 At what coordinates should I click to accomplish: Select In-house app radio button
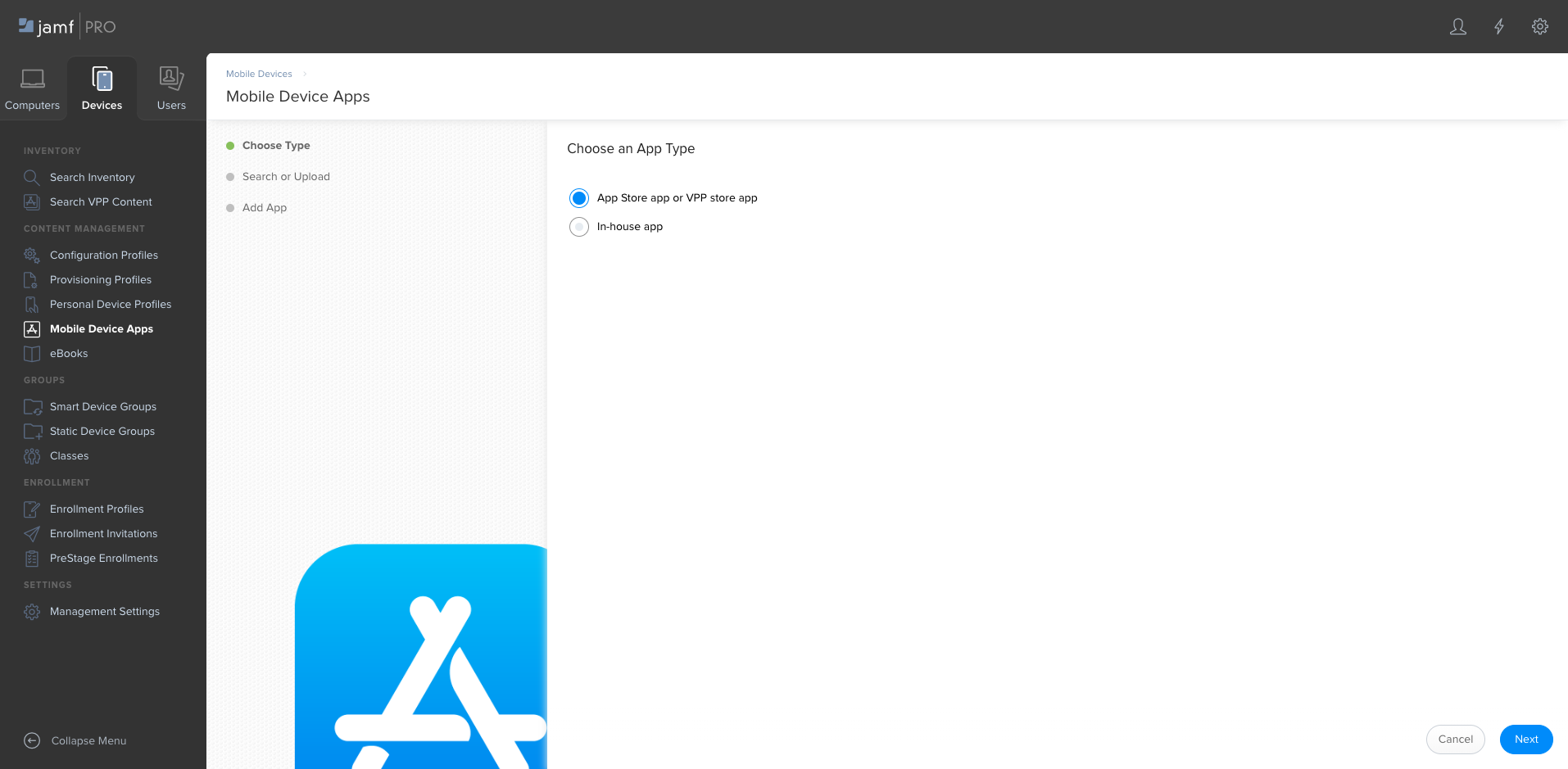(x=579, y=227)
